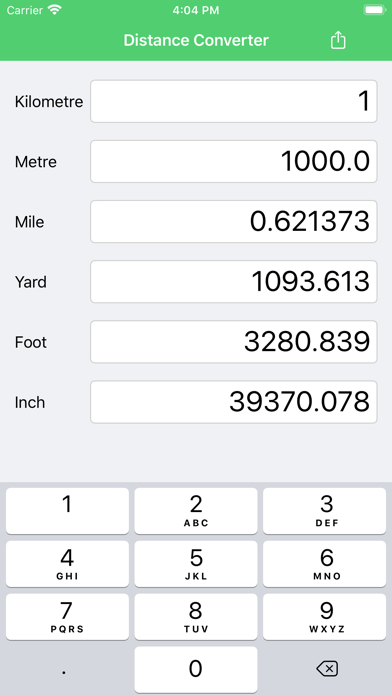
Task: Tap the 3 DEF key
Action: (325, 510)
